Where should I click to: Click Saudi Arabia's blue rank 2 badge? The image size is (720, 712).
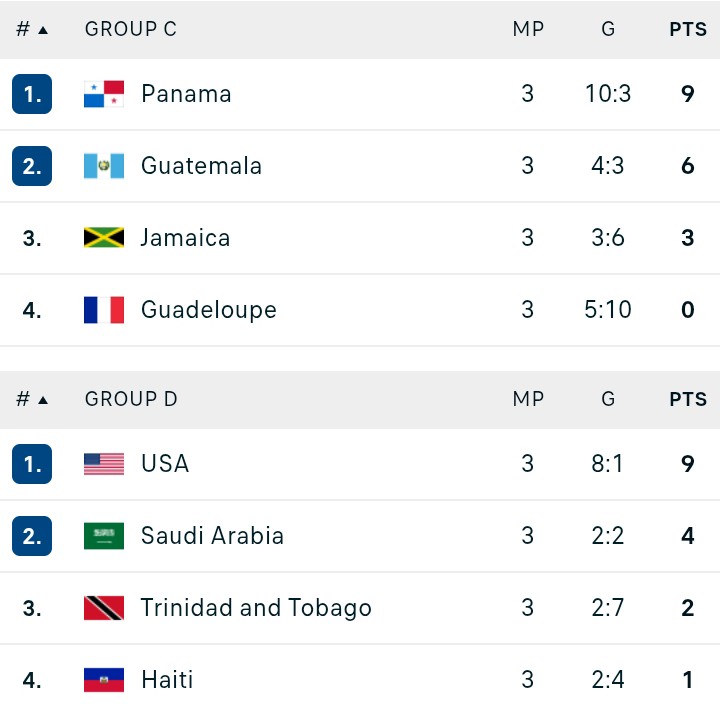32,536
